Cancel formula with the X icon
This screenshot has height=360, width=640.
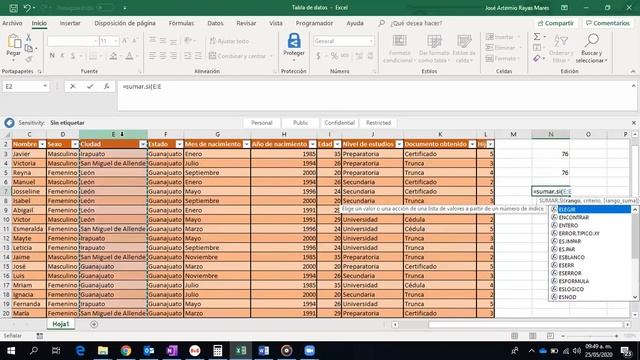[73, 87]
